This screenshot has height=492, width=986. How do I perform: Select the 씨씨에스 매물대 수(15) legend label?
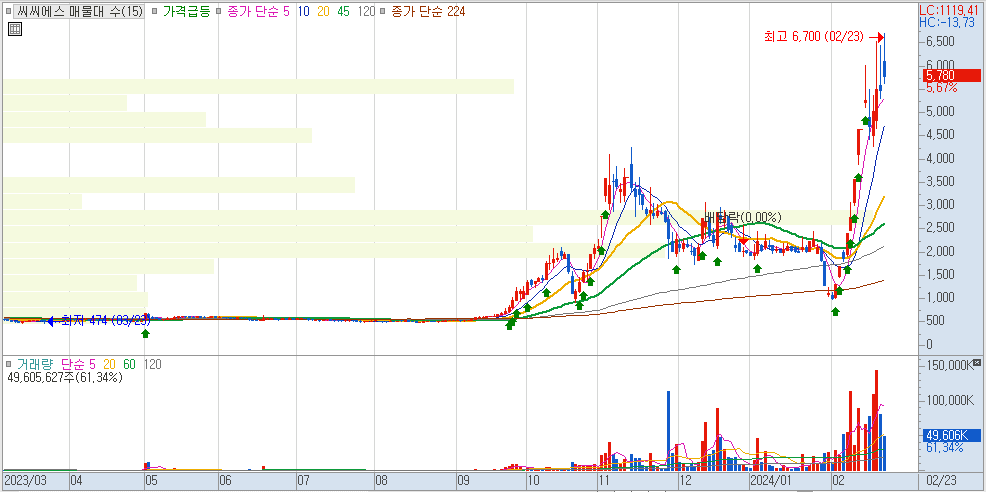79,11
